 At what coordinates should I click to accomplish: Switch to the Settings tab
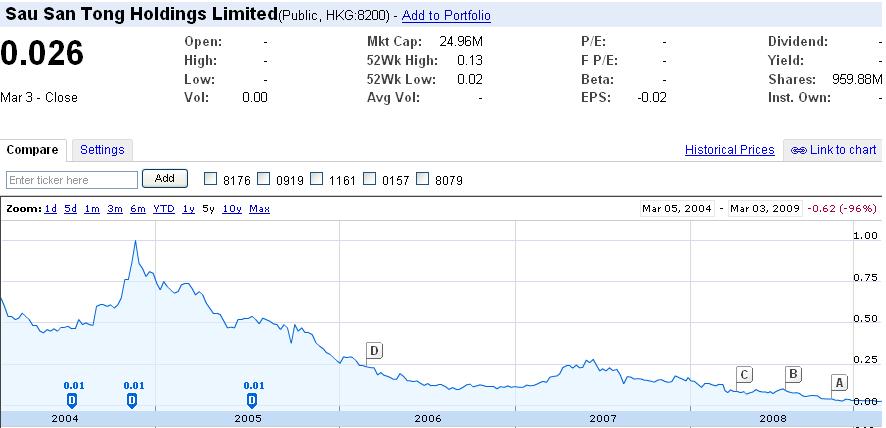tap(102, 150)
